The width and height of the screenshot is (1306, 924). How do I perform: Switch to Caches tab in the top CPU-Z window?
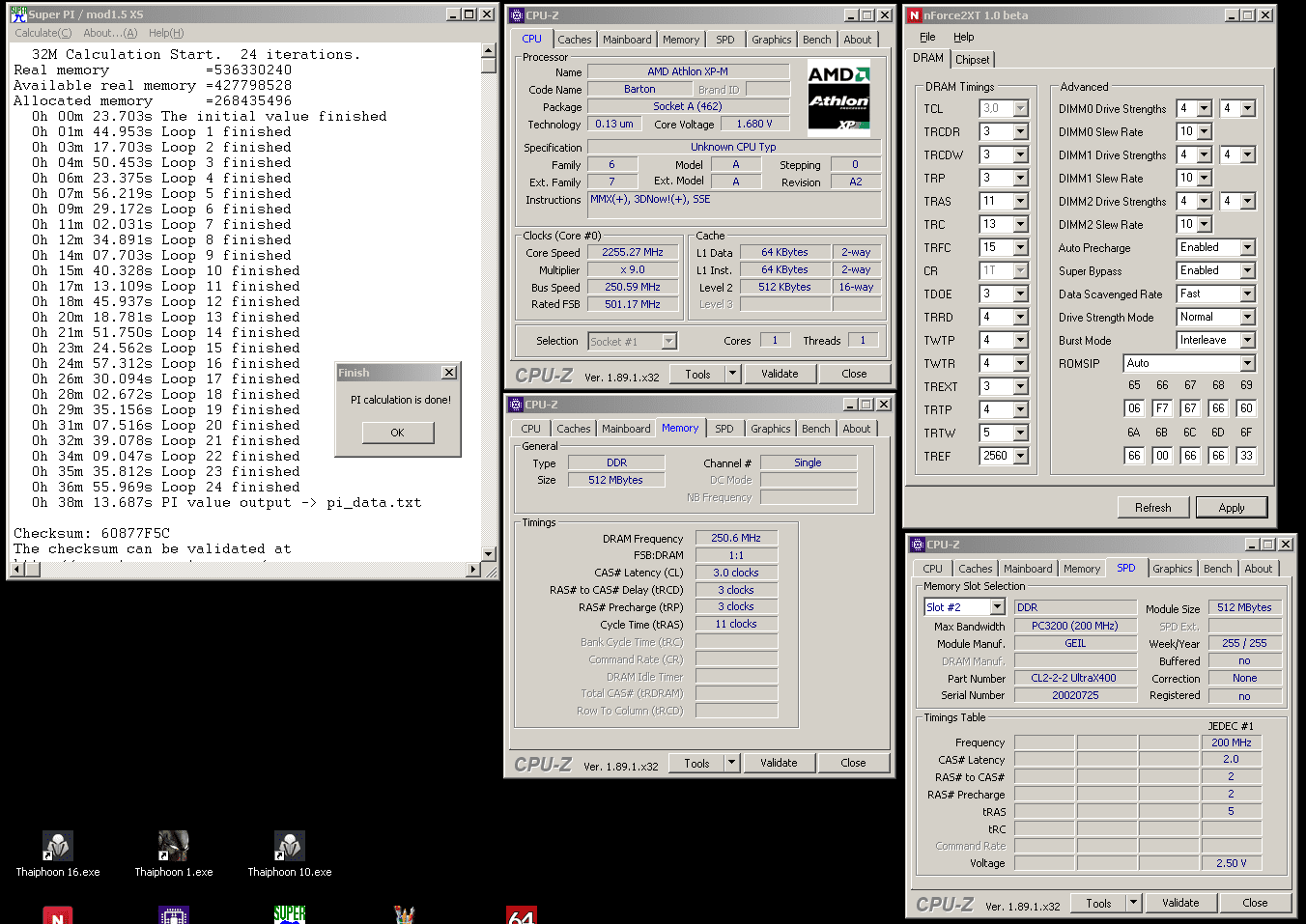coord(574,40)
